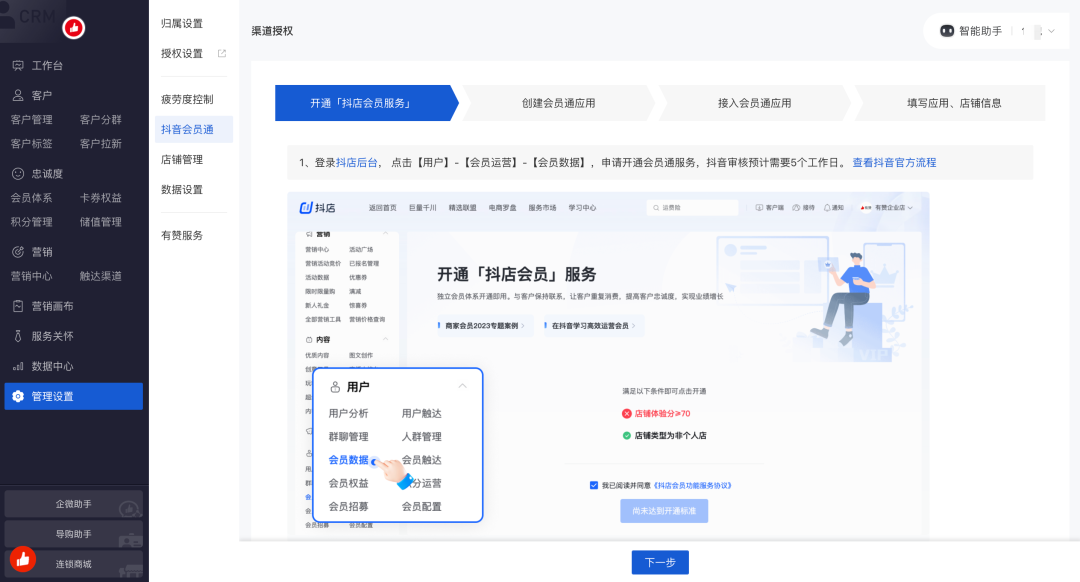
Task: Click the 营销画布 icon
Action: [18, 306]
